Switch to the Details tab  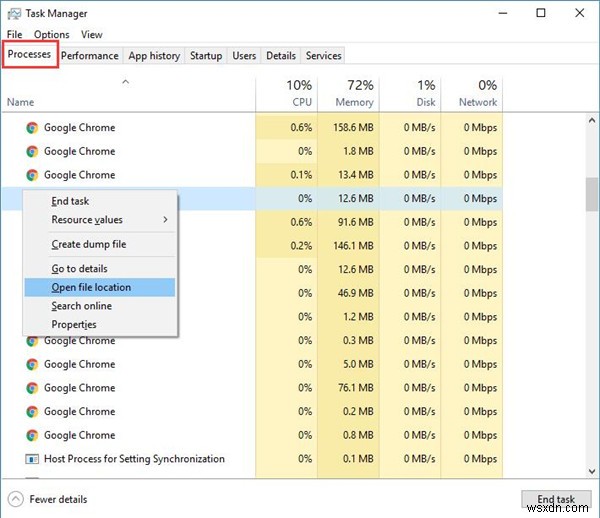tap(281, 56)
